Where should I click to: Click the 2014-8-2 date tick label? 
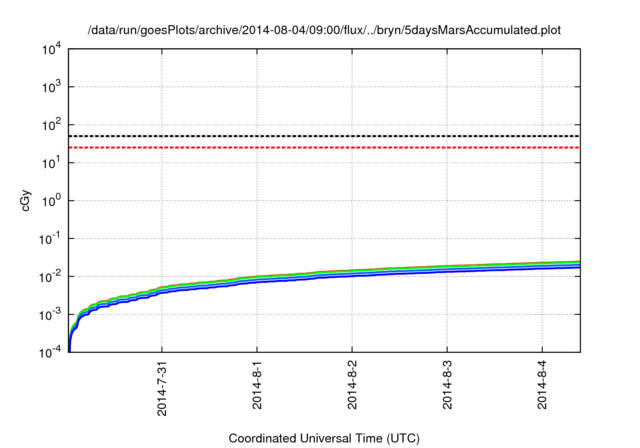[352, 384]
